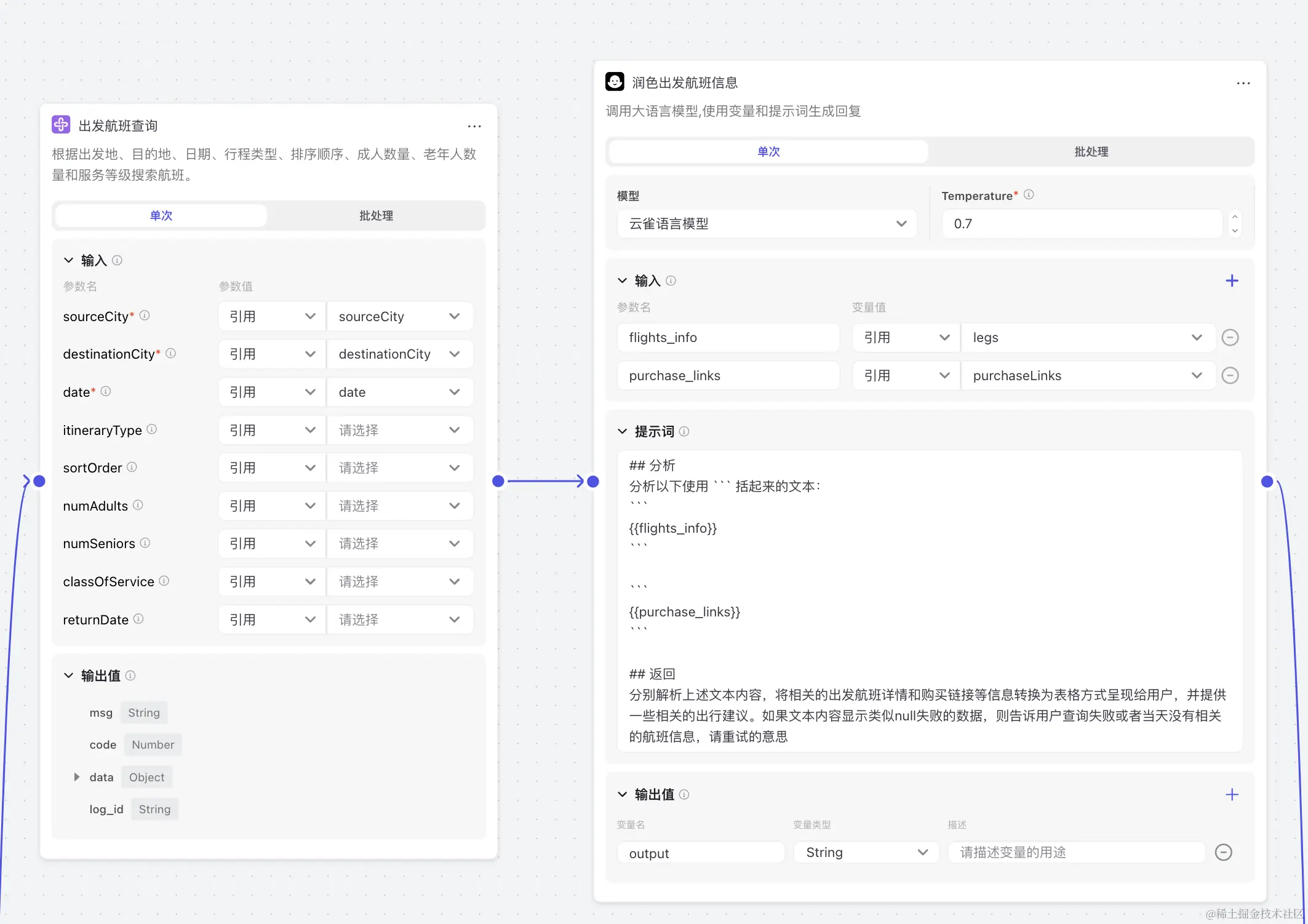Open the 云雀语言模型 model dropdown
Screen dimensions: 1308x924
click(x=767, y=224)
